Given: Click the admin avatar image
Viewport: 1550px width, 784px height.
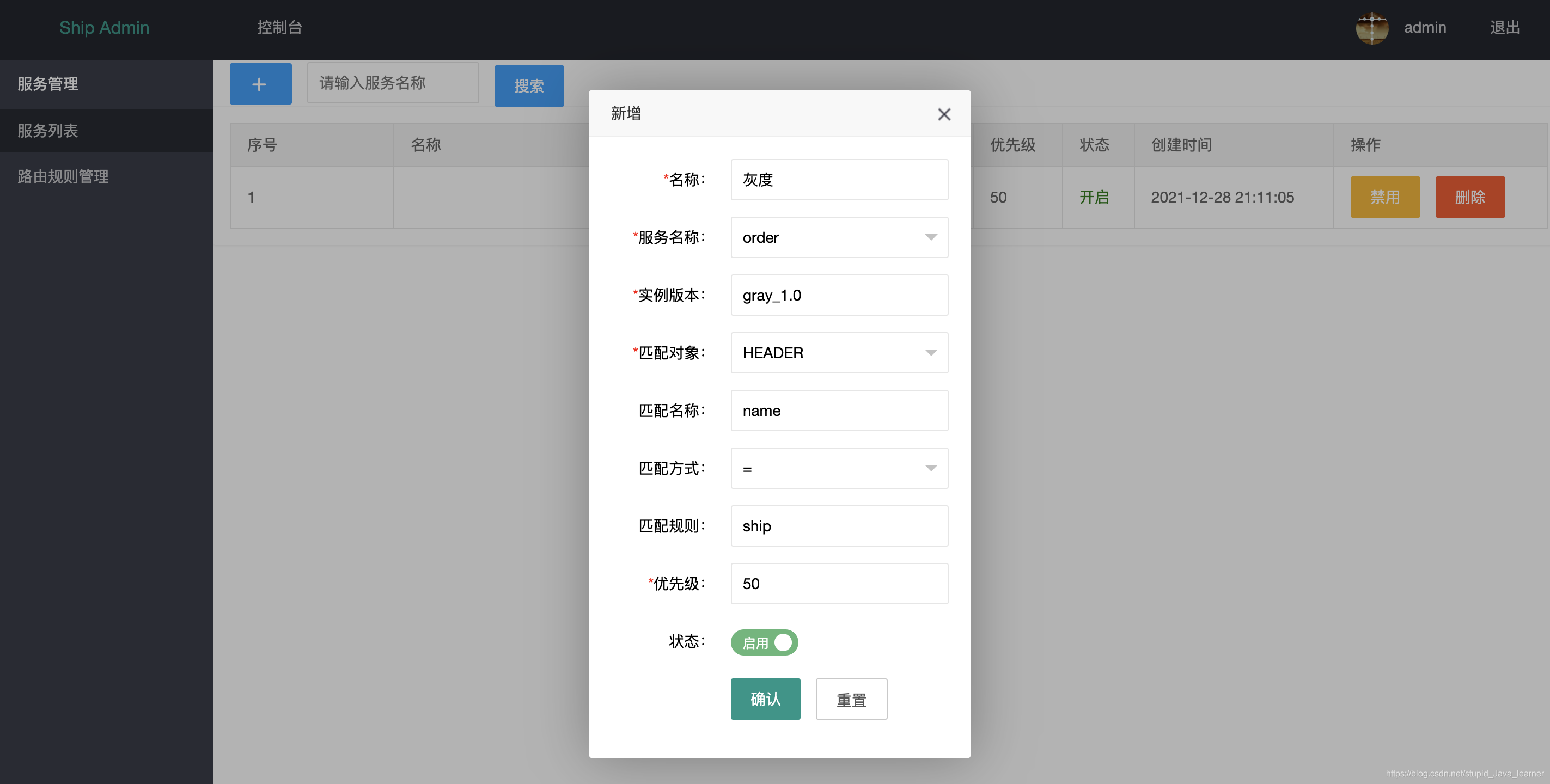Looking at the screenshot, I should tap(1371, 28).
